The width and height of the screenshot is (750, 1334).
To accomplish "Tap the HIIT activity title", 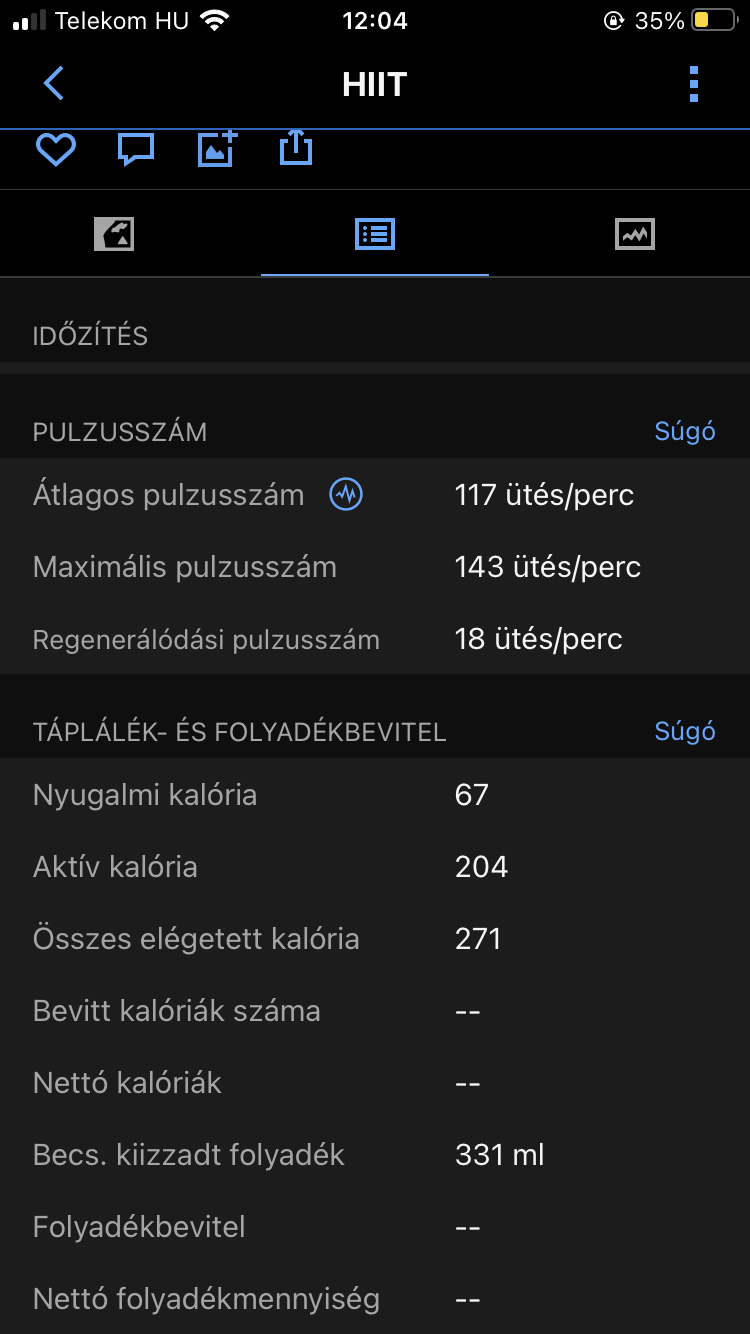I will point(375,84).
